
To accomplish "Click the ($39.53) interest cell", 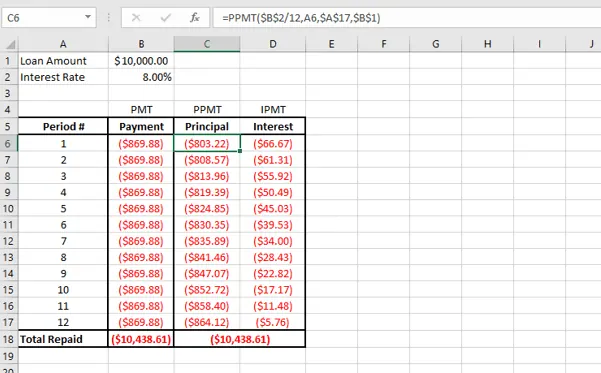I will (273, 225).
